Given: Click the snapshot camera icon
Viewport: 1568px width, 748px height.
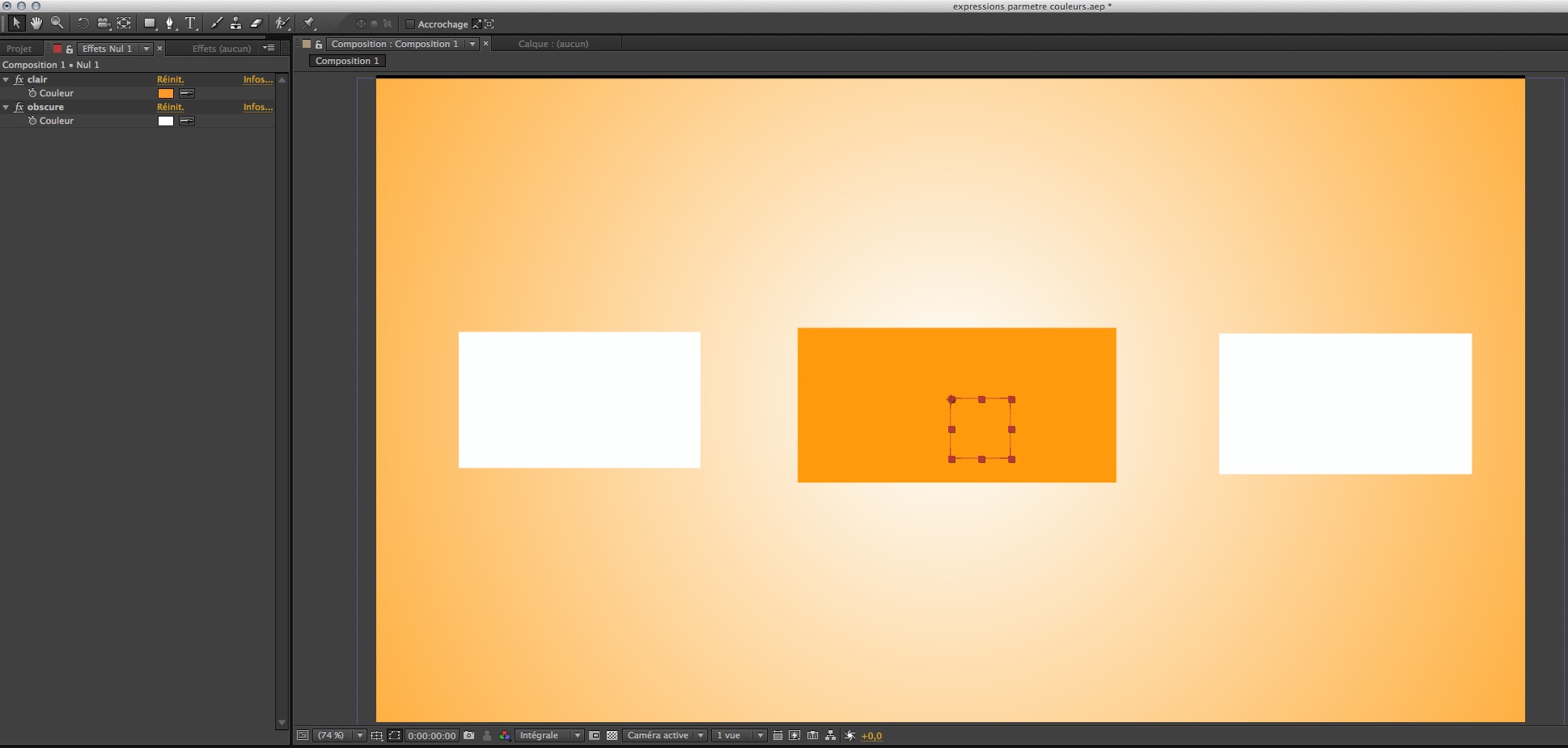Looking at the screenshot, I should pyautogui.click(x=469, y=735).
